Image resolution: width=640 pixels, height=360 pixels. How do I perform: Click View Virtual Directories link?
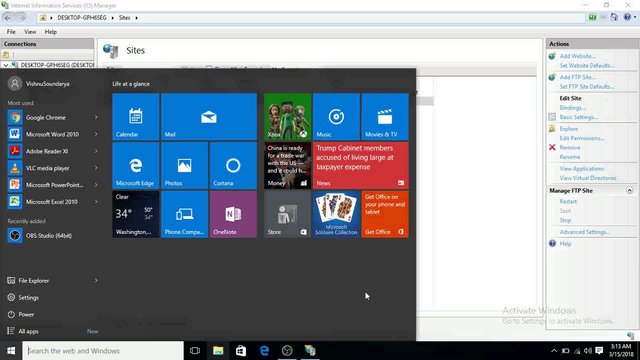tap(588, 178)
